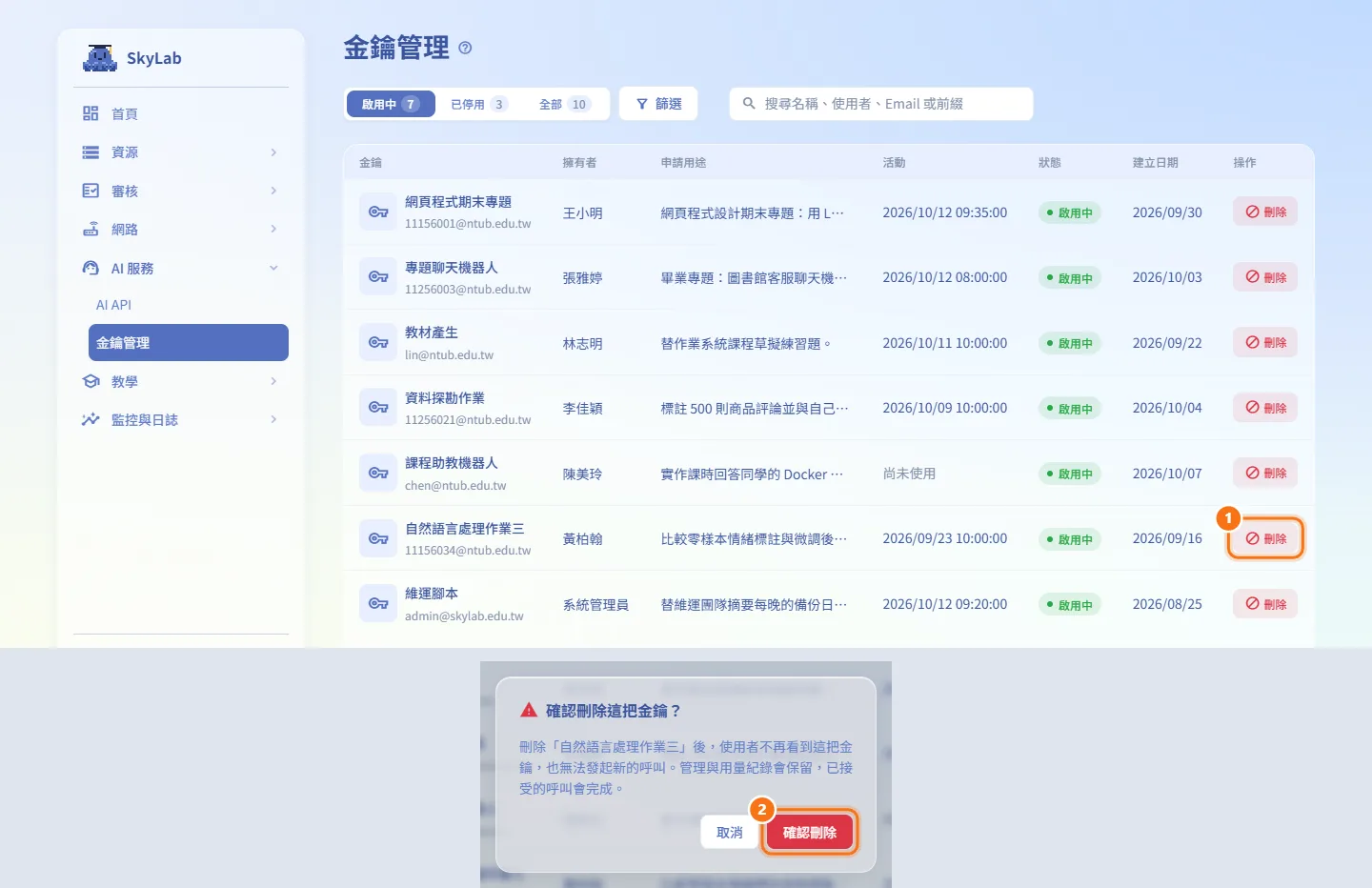Click the search magnifier icon
1372x888 pixels.
[749, 103]
